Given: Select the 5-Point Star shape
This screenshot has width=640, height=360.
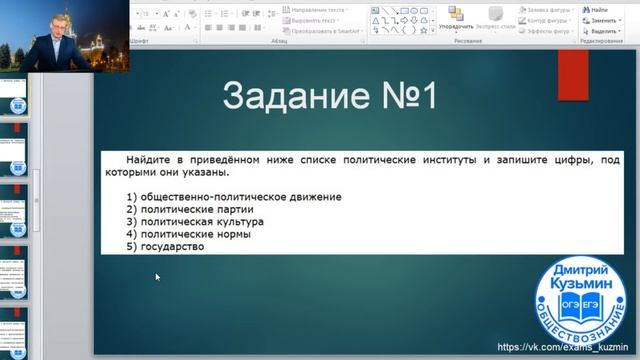Looking at the screenshot, I should click(x=424, y=30).
